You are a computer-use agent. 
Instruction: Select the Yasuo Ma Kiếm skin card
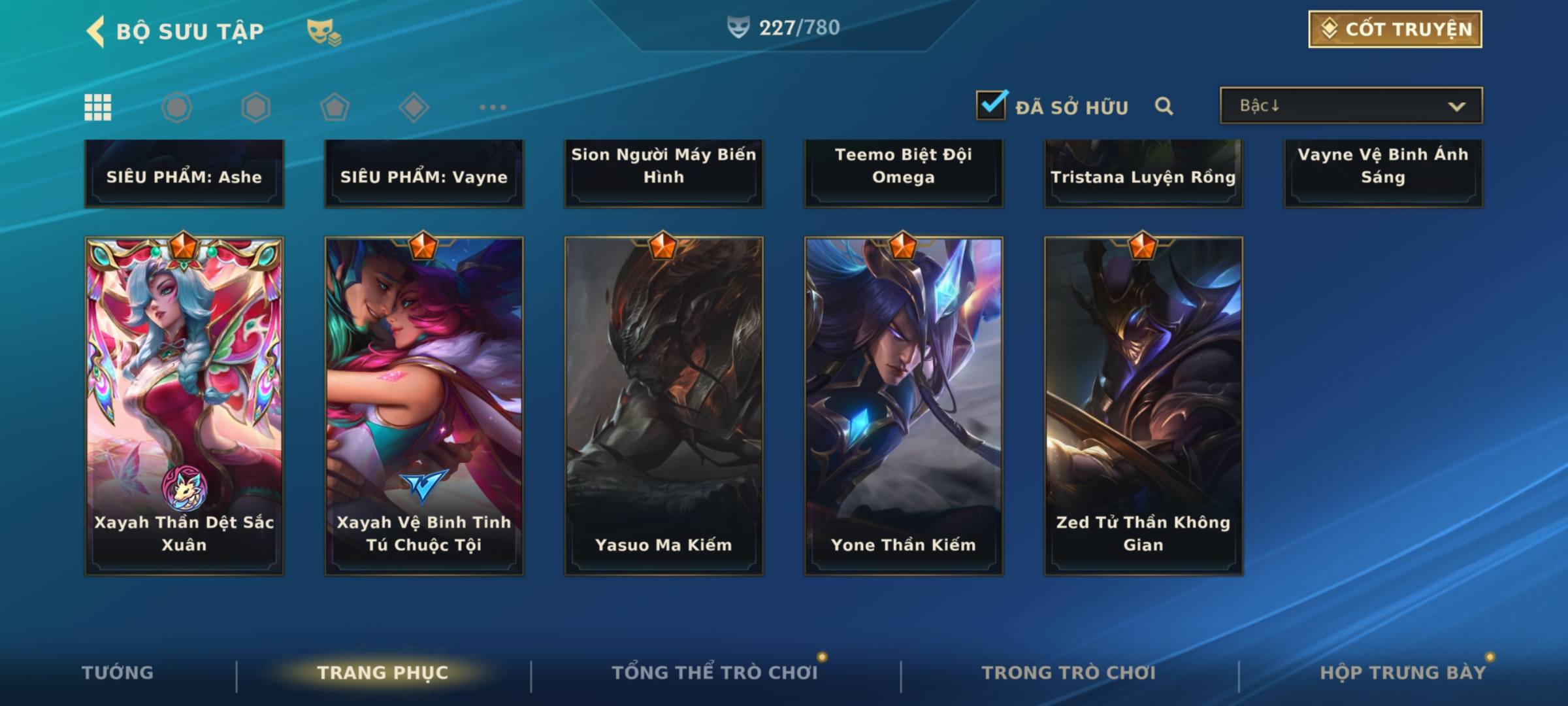pos(664,405)
